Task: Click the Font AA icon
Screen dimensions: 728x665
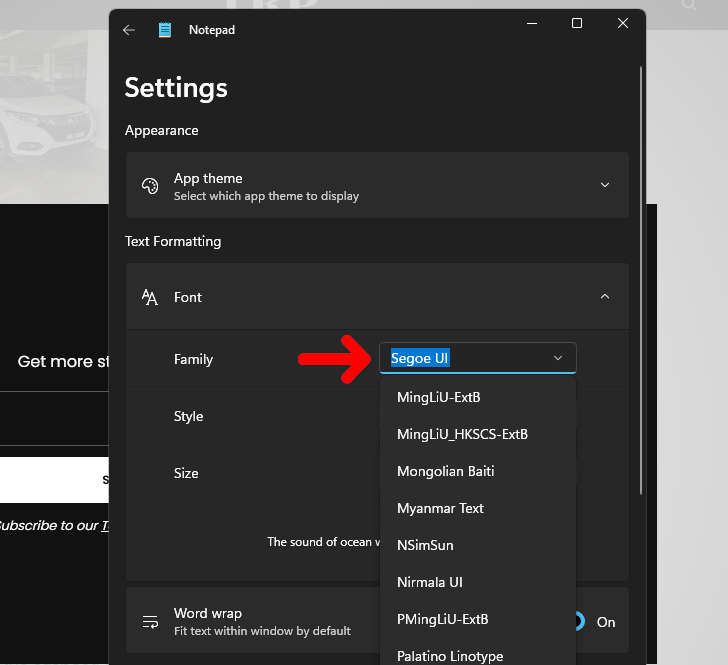Action: tap(150, 297)
